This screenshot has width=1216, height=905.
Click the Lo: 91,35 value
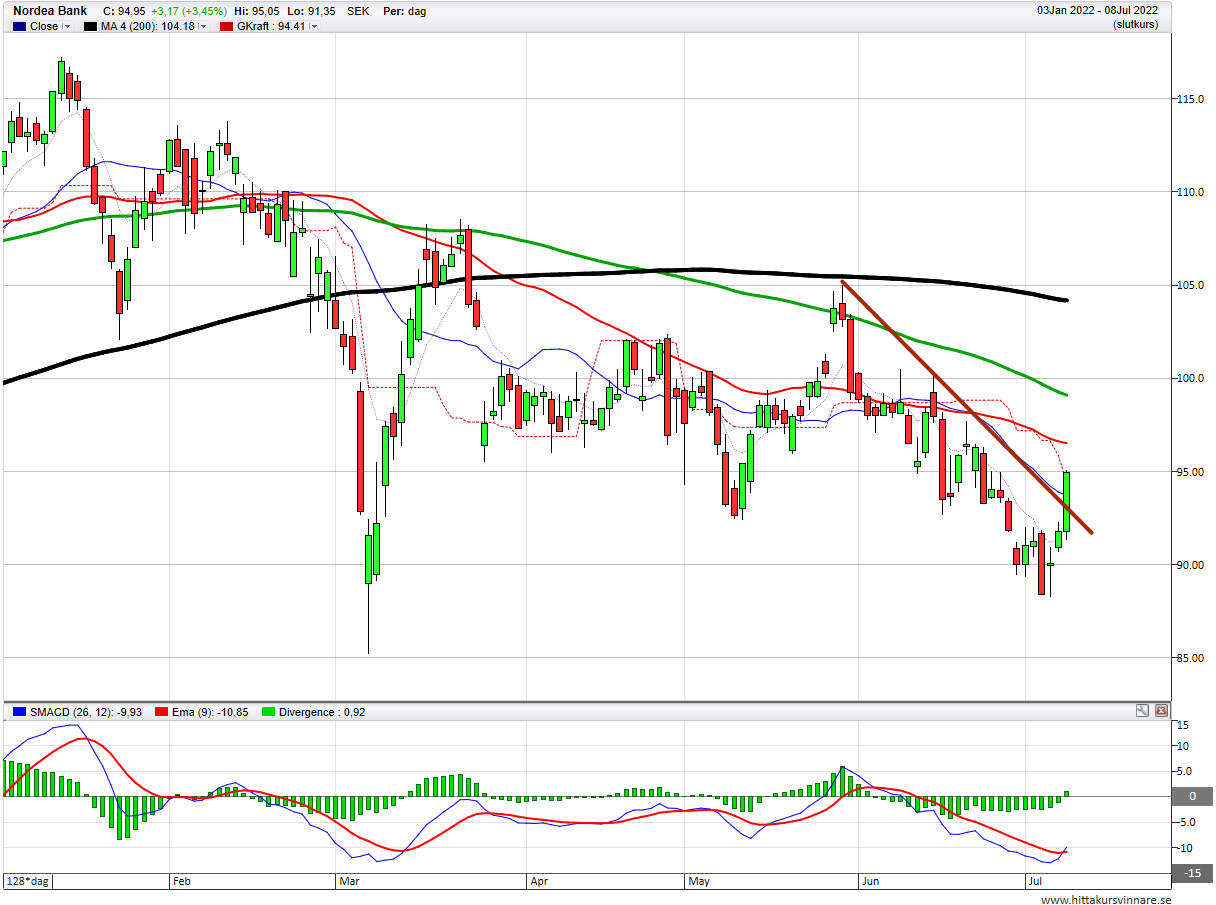tap(310, 11)
